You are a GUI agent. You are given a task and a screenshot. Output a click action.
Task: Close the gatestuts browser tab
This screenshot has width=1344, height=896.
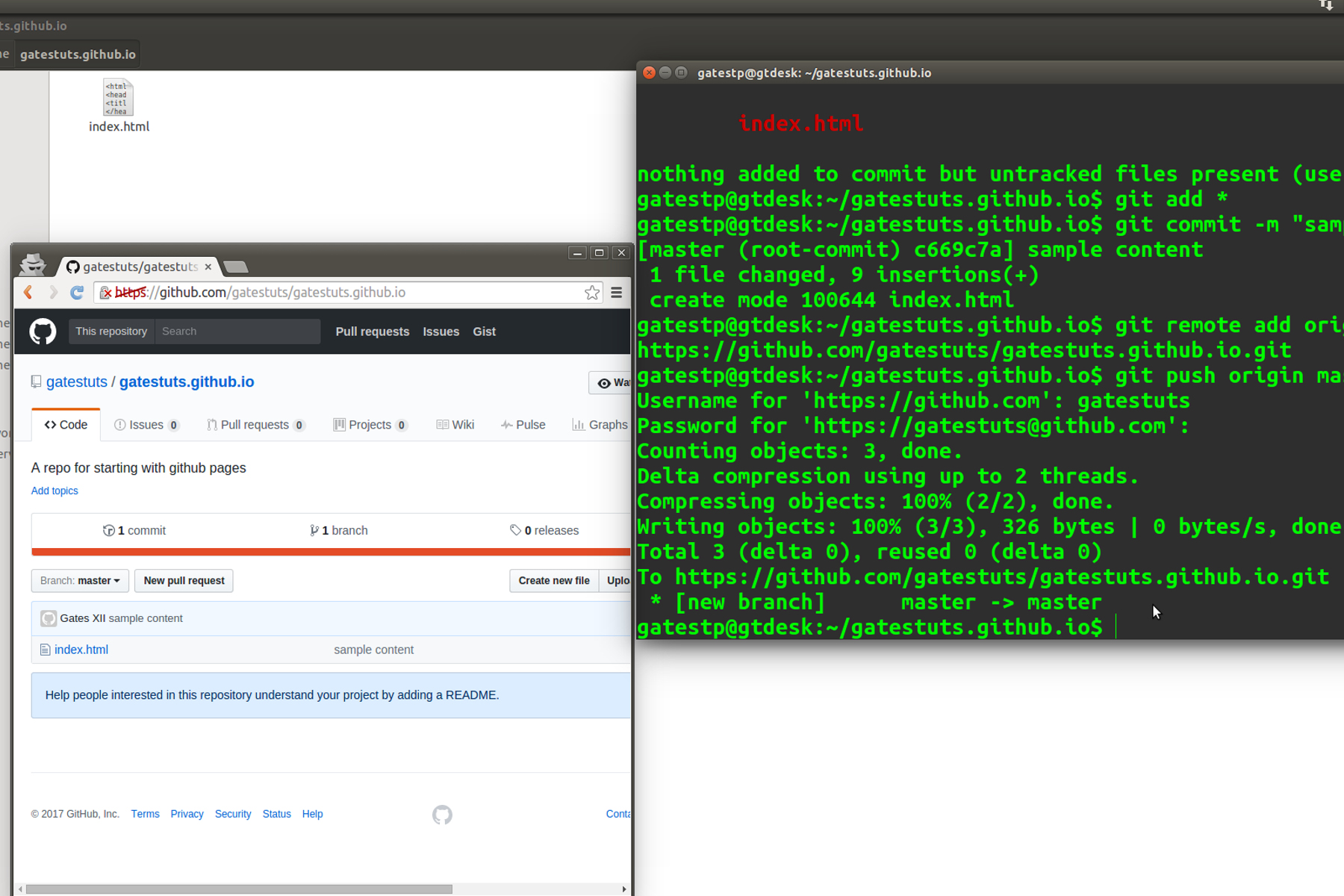(208, 267)
